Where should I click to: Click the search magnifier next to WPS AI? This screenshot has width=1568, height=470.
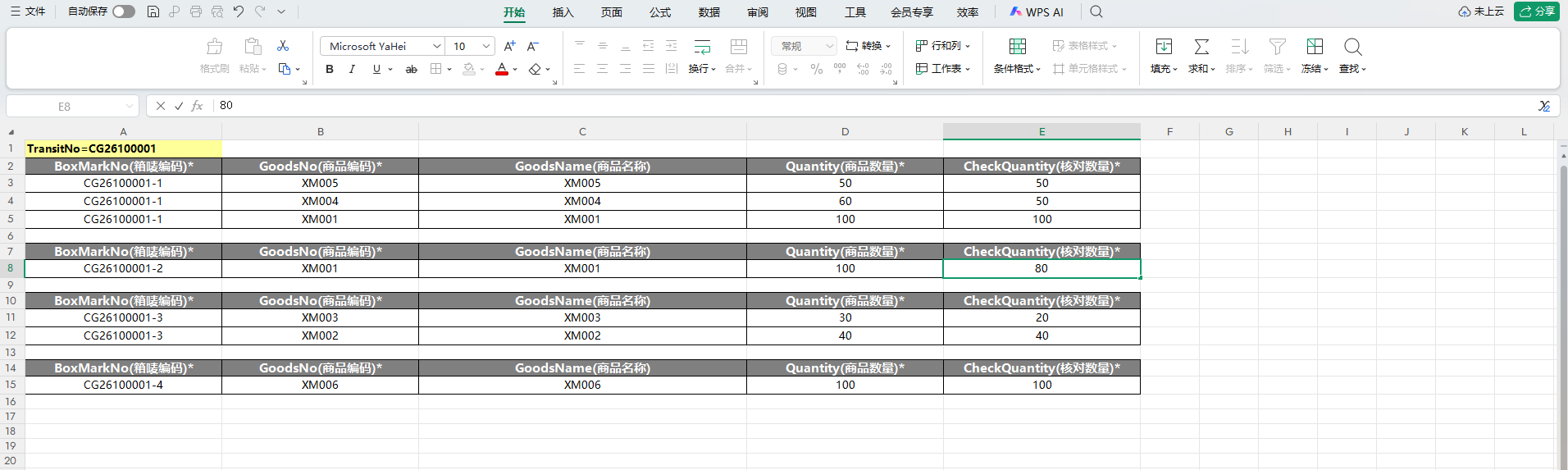1096,11
